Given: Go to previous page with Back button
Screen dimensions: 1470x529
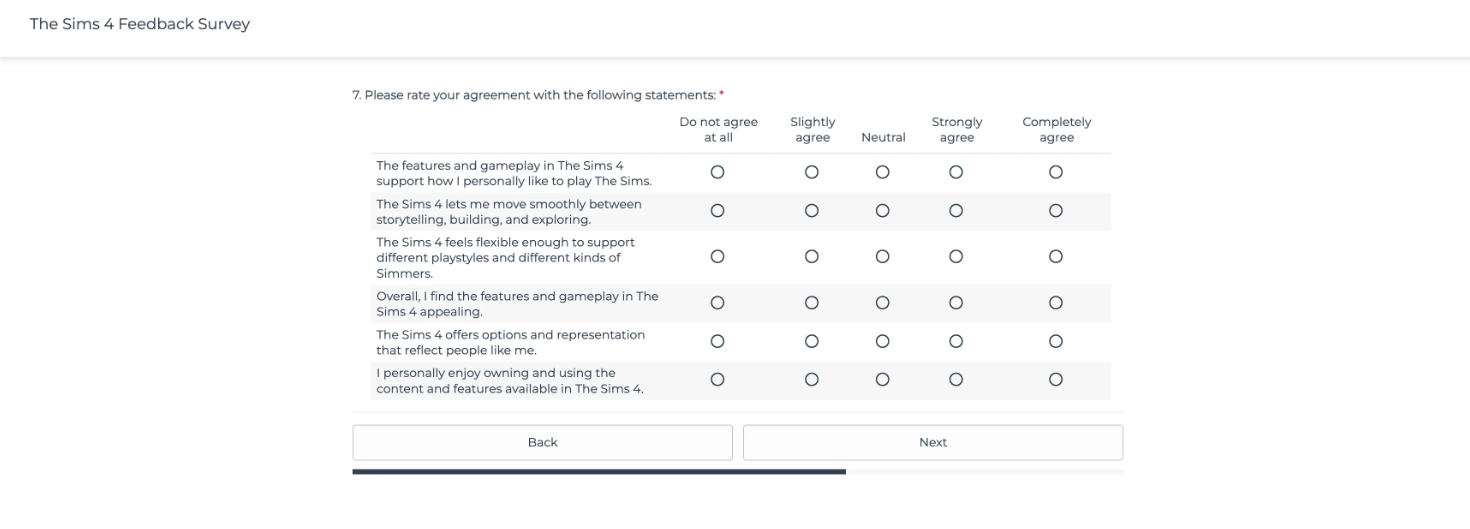Looking at the screenshot, I should 542,442.
